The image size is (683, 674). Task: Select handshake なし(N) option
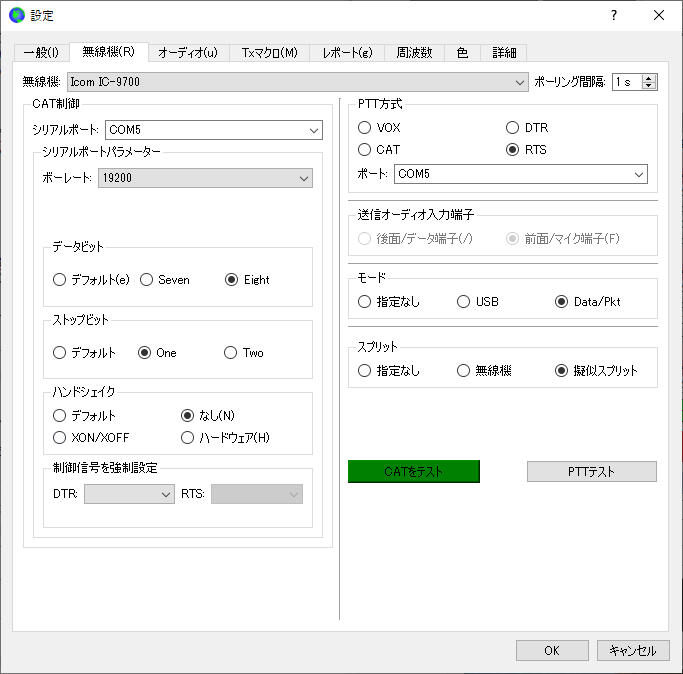208,416
